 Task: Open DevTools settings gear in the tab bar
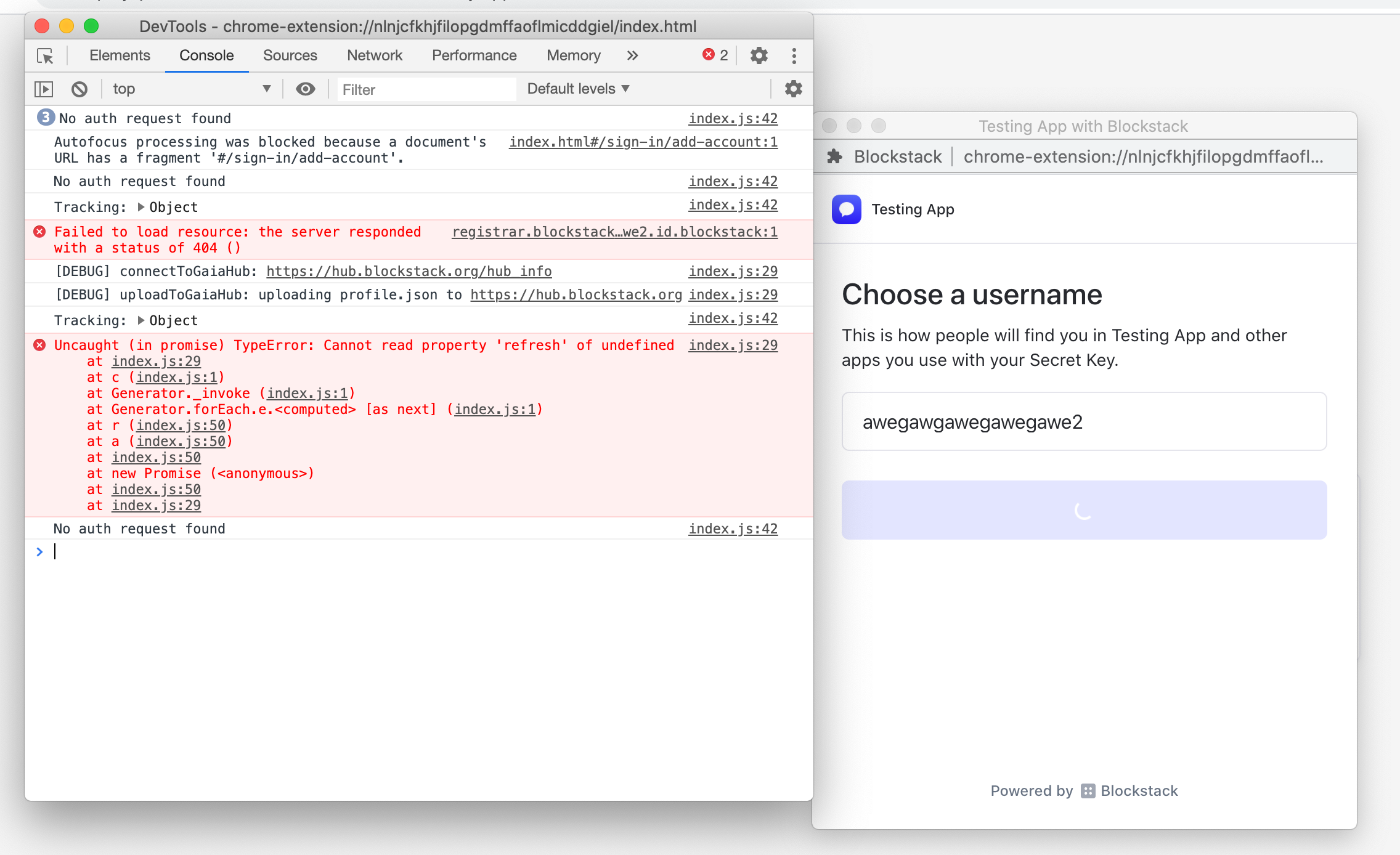[x=759, y=56]
